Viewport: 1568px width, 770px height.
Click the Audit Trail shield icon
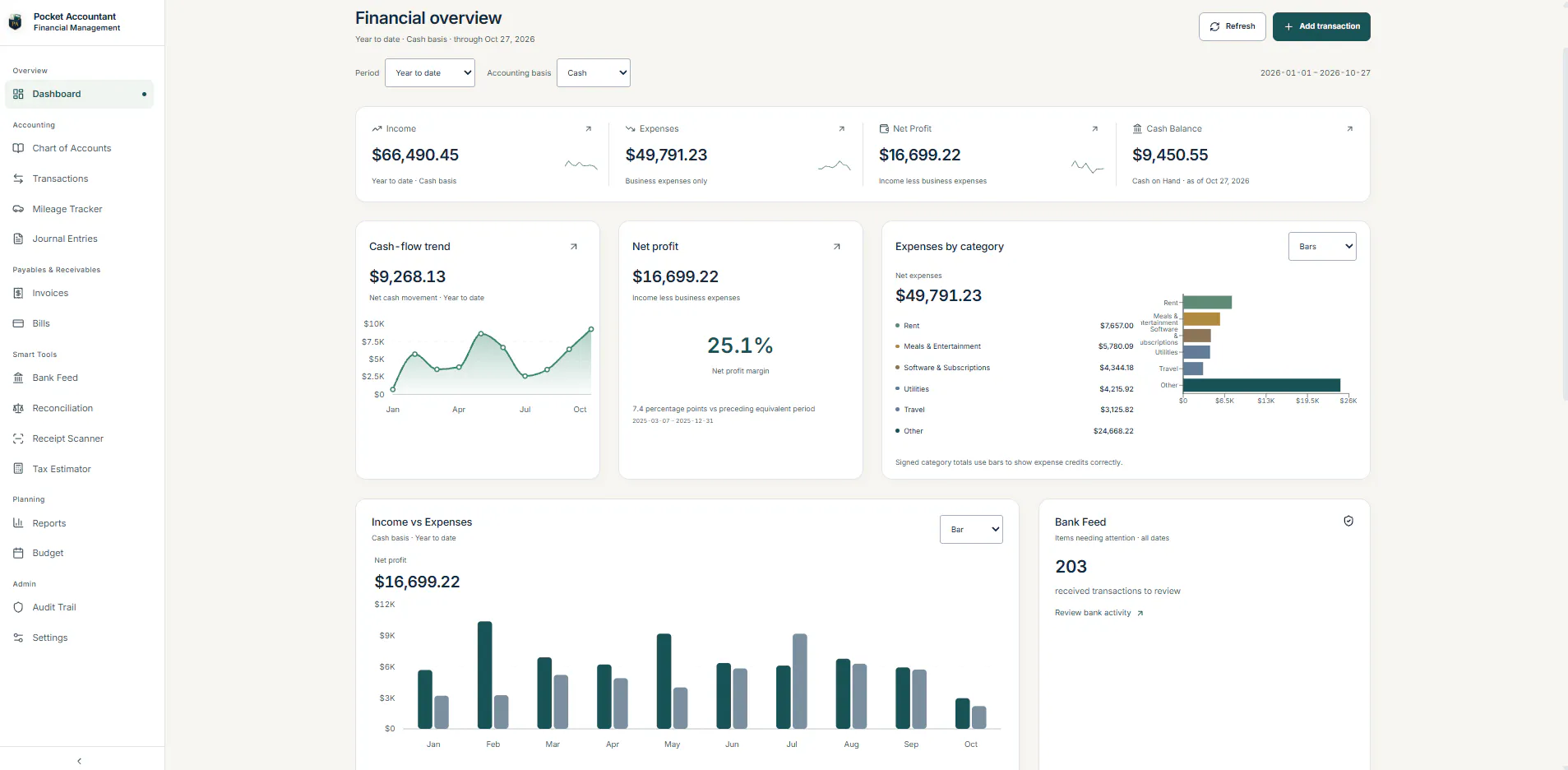click(x=18, y=607)
